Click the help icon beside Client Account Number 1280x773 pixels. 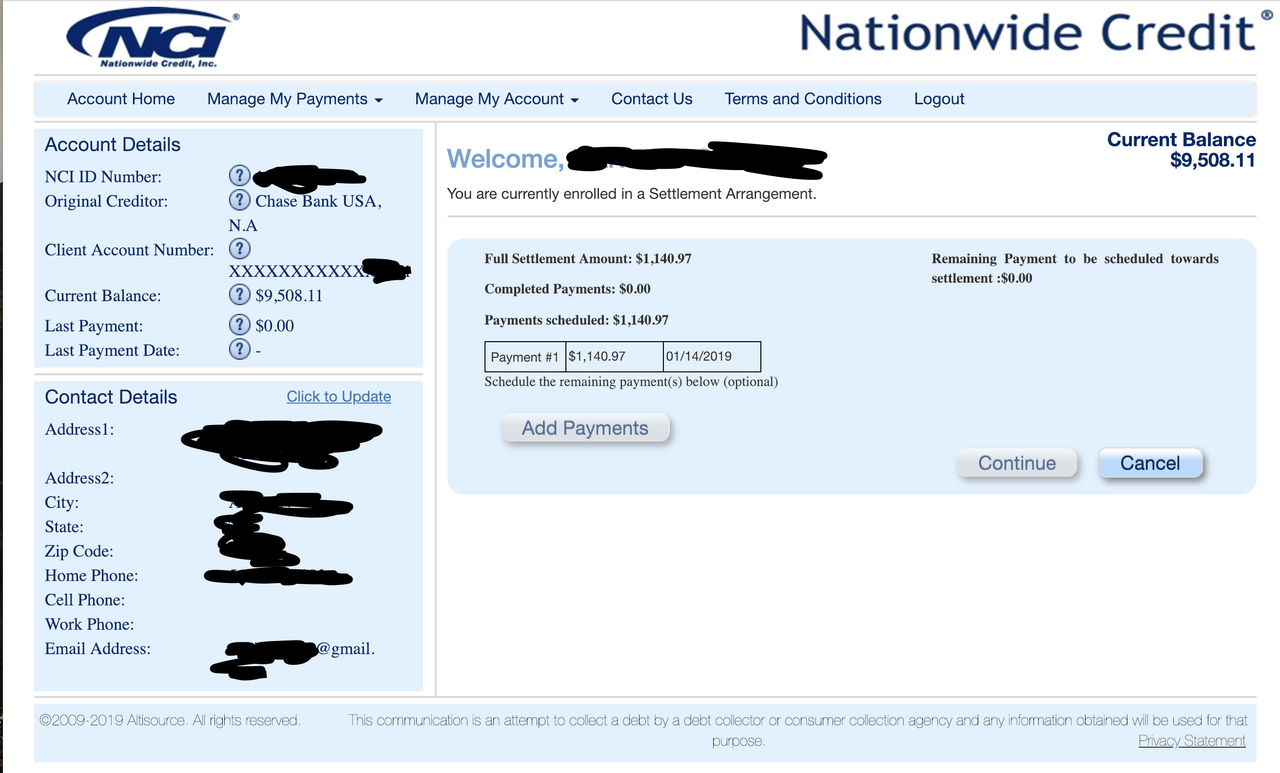239,249
